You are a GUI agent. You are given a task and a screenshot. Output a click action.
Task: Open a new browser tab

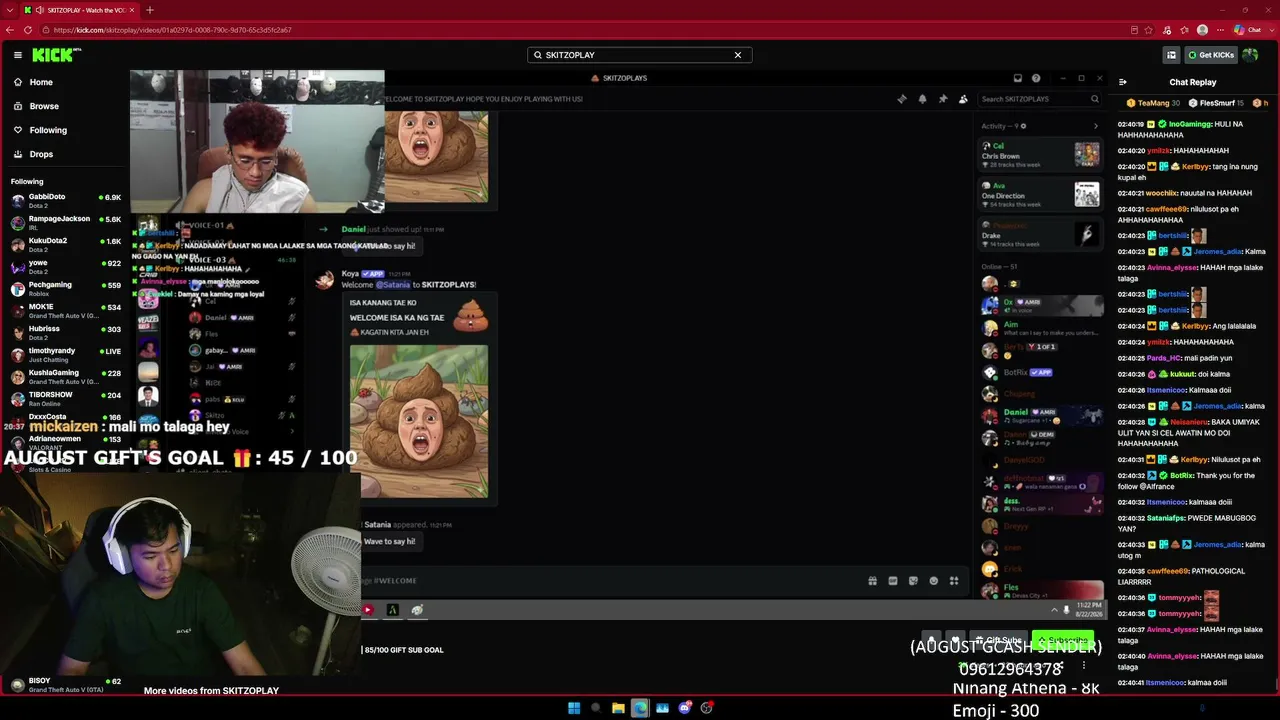click(x=149, y=10)
